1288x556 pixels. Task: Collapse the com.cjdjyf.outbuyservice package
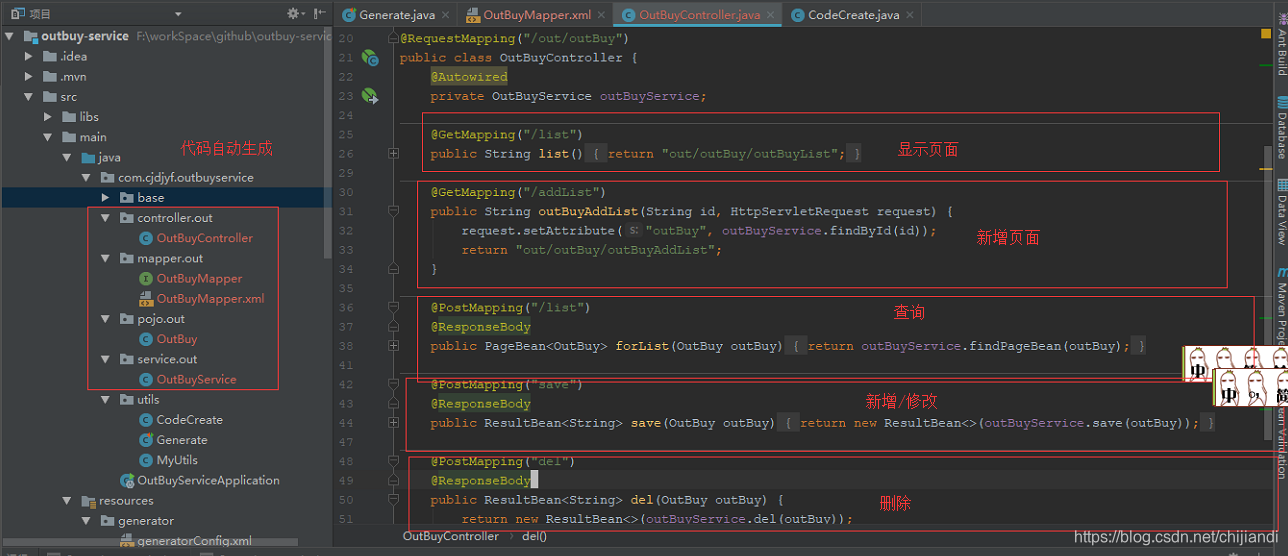tap(87, 177)
